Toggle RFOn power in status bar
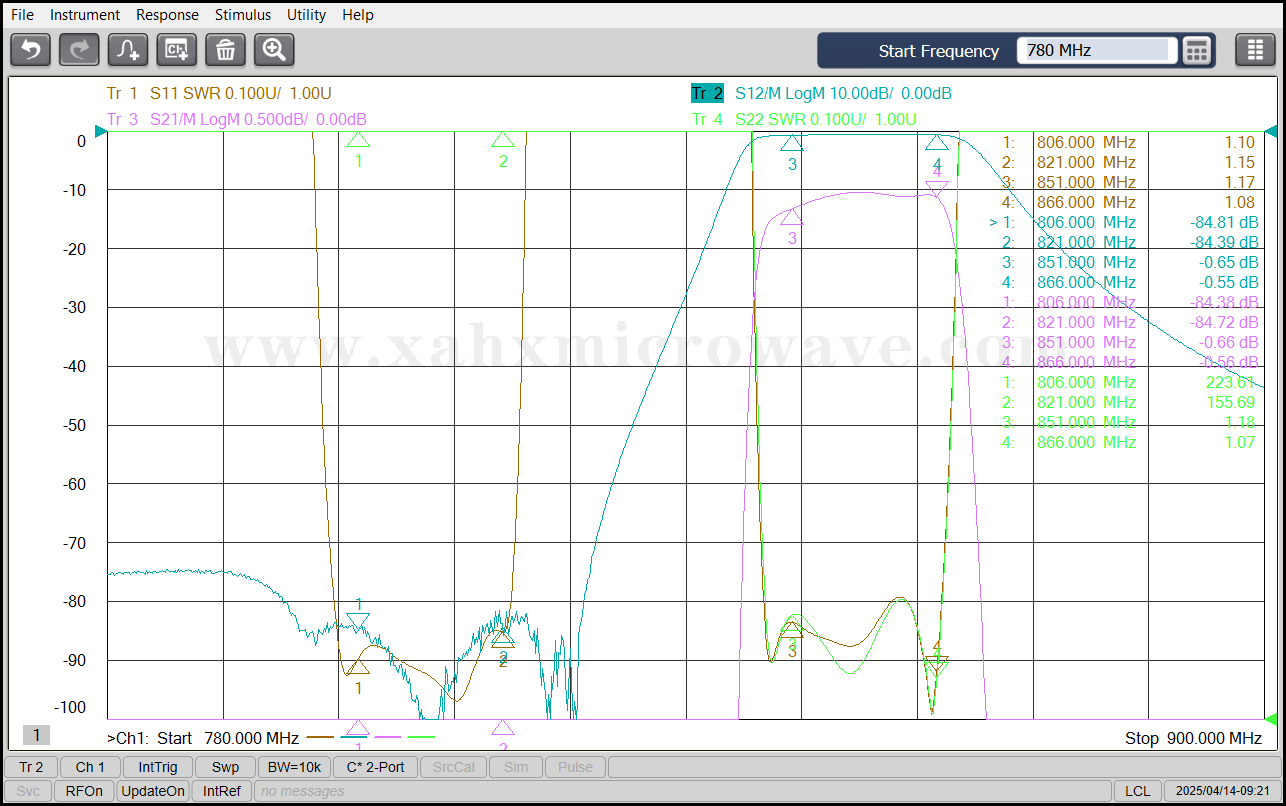The width and height of the screenshot is (1286, 806). click(83, 791)
